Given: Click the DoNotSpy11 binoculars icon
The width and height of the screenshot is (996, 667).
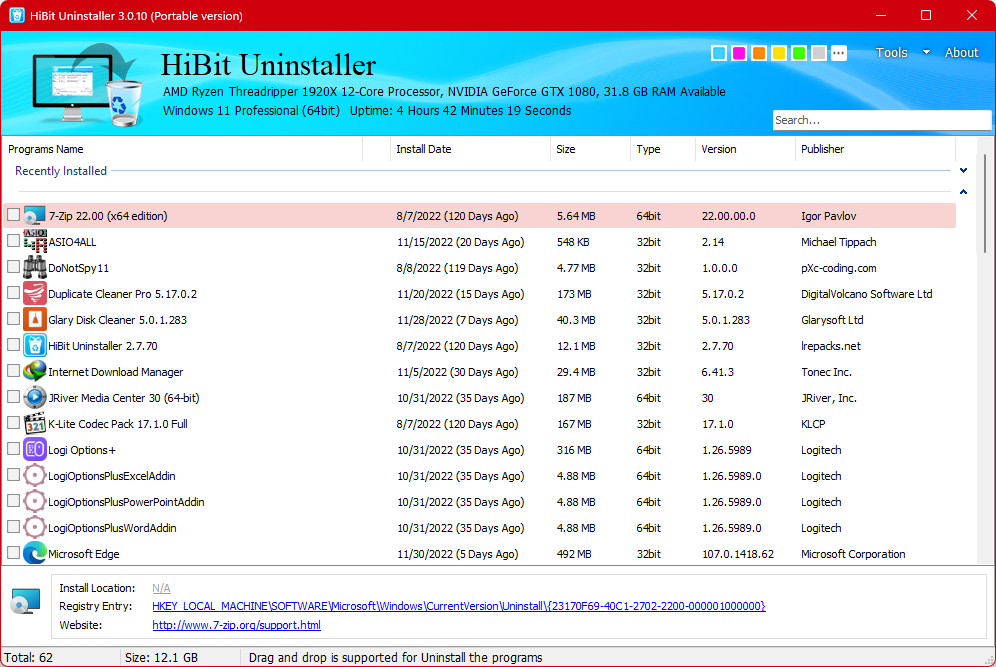Looking at the screenshot, I should click(x=35, y=268).
